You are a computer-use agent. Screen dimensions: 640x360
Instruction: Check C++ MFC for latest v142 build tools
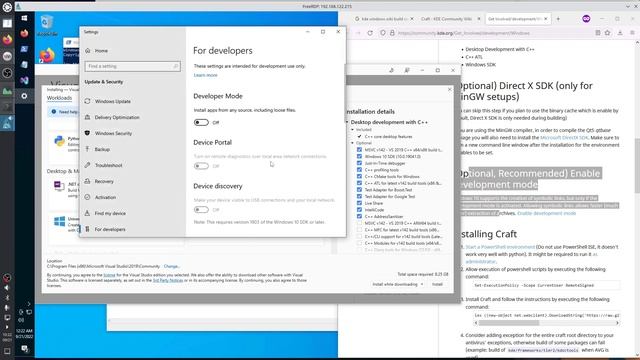click(359, 230)
